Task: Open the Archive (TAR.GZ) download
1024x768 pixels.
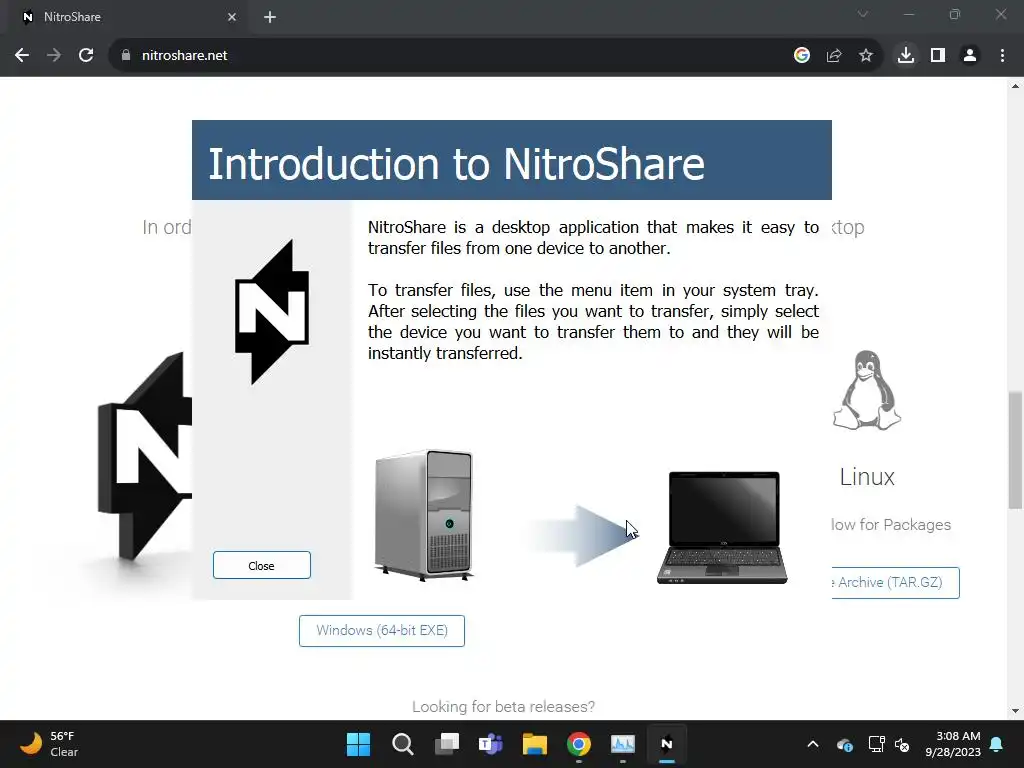Action: 895,583
